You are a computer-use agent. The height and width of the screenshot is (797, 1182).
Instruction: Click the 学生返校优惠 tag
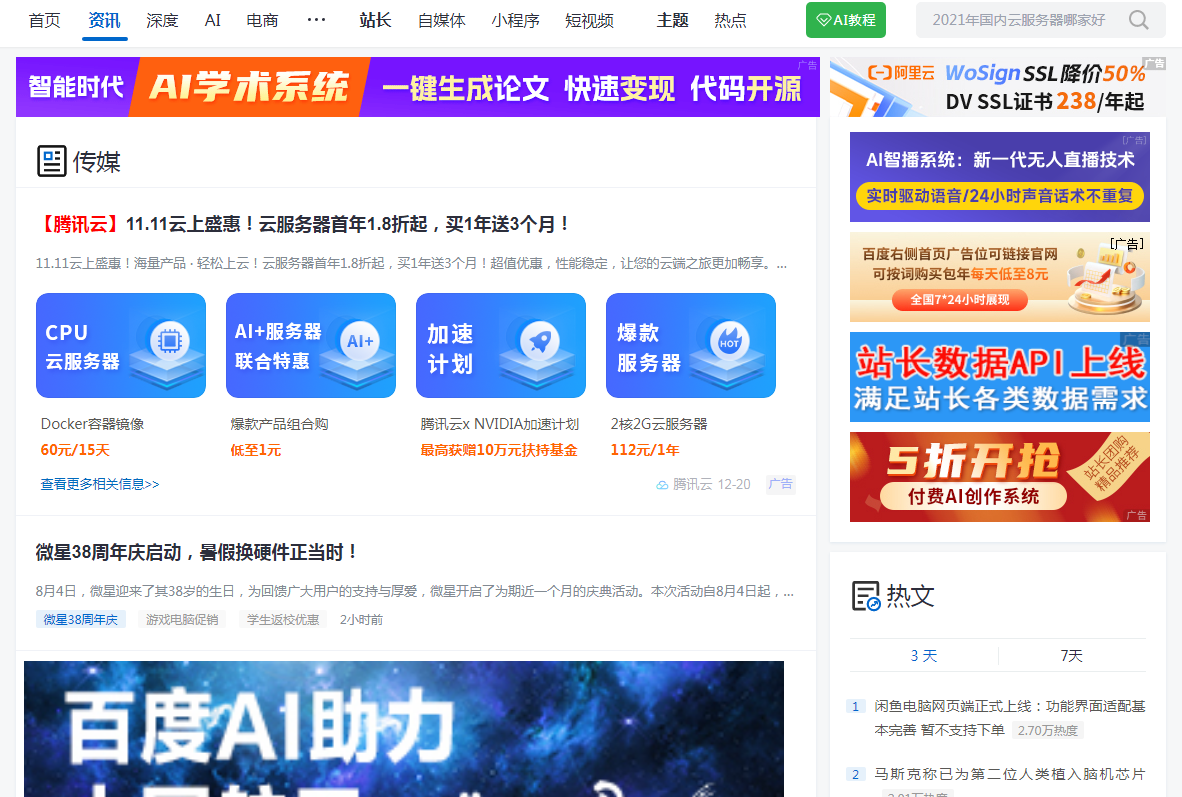pyautogui.click(x=283, y=619)
